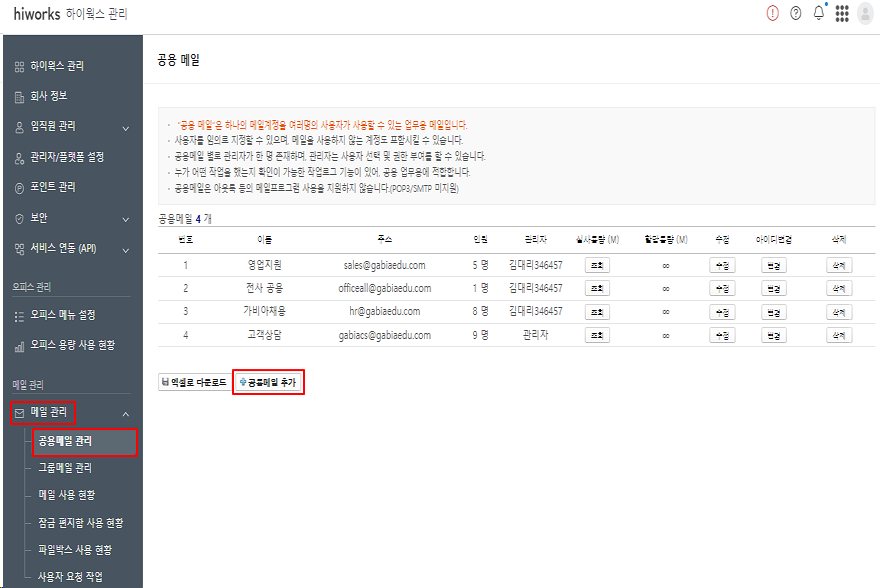Open 회사 정보 in the sidebar
The height and width of the screenshot is (588, 880).
coord(49,96)
